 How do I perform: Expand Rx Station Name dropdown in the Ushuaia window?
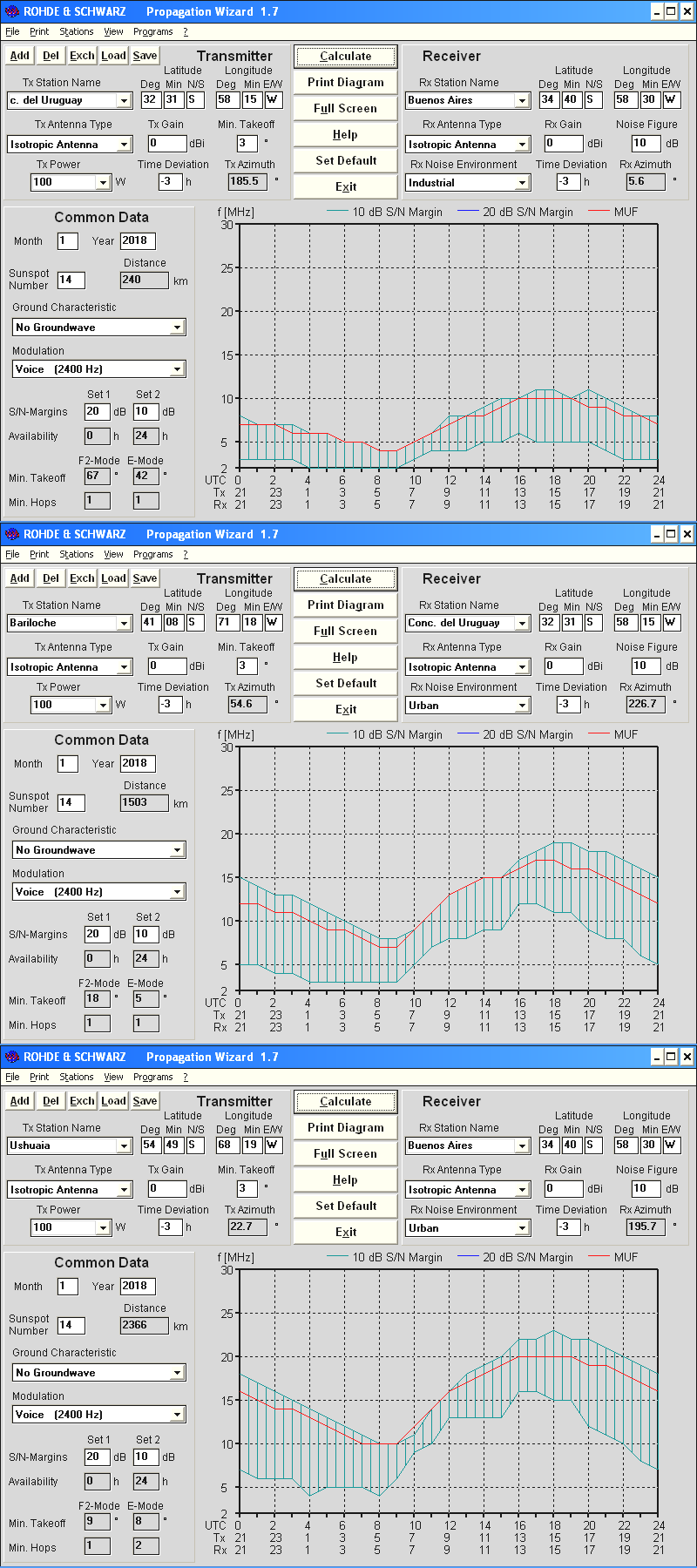pyautogui.click(x=523, y=1146)
